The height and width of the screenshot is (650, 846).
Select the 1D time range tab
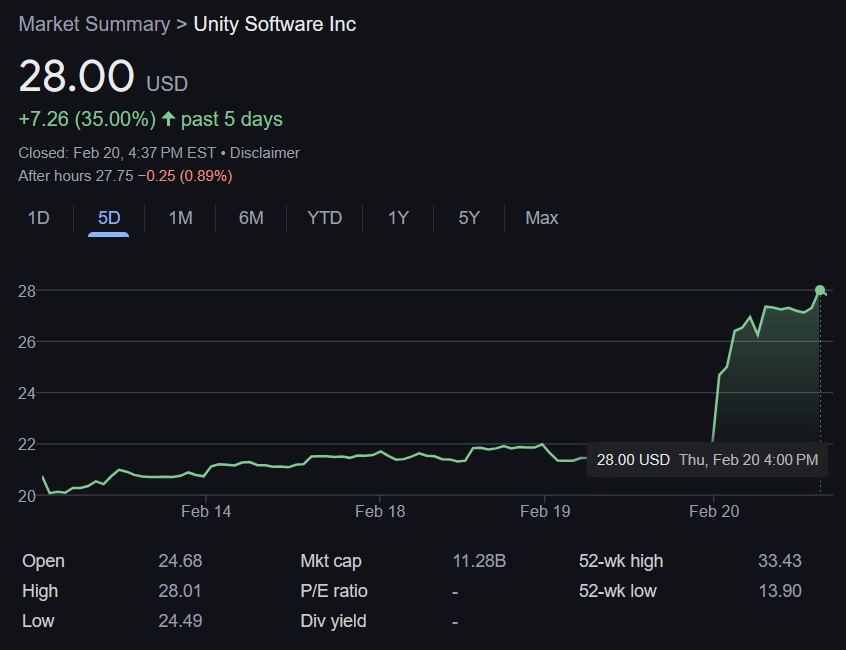(38, 218)
